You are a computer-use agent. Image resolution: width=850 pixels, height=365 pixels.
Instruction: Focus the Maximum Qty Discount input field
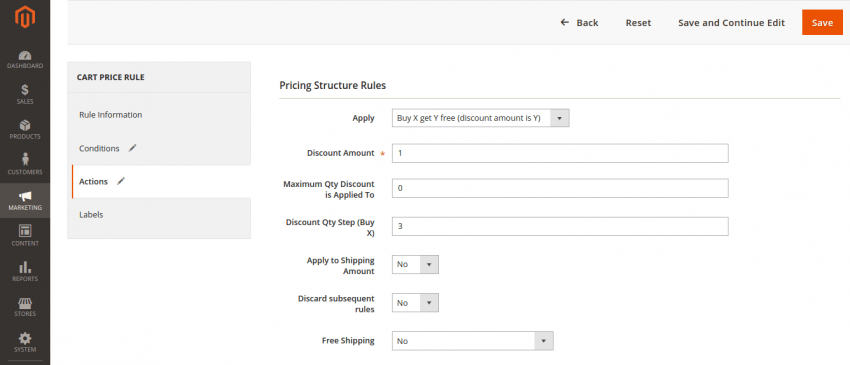(x=560, y=188)
